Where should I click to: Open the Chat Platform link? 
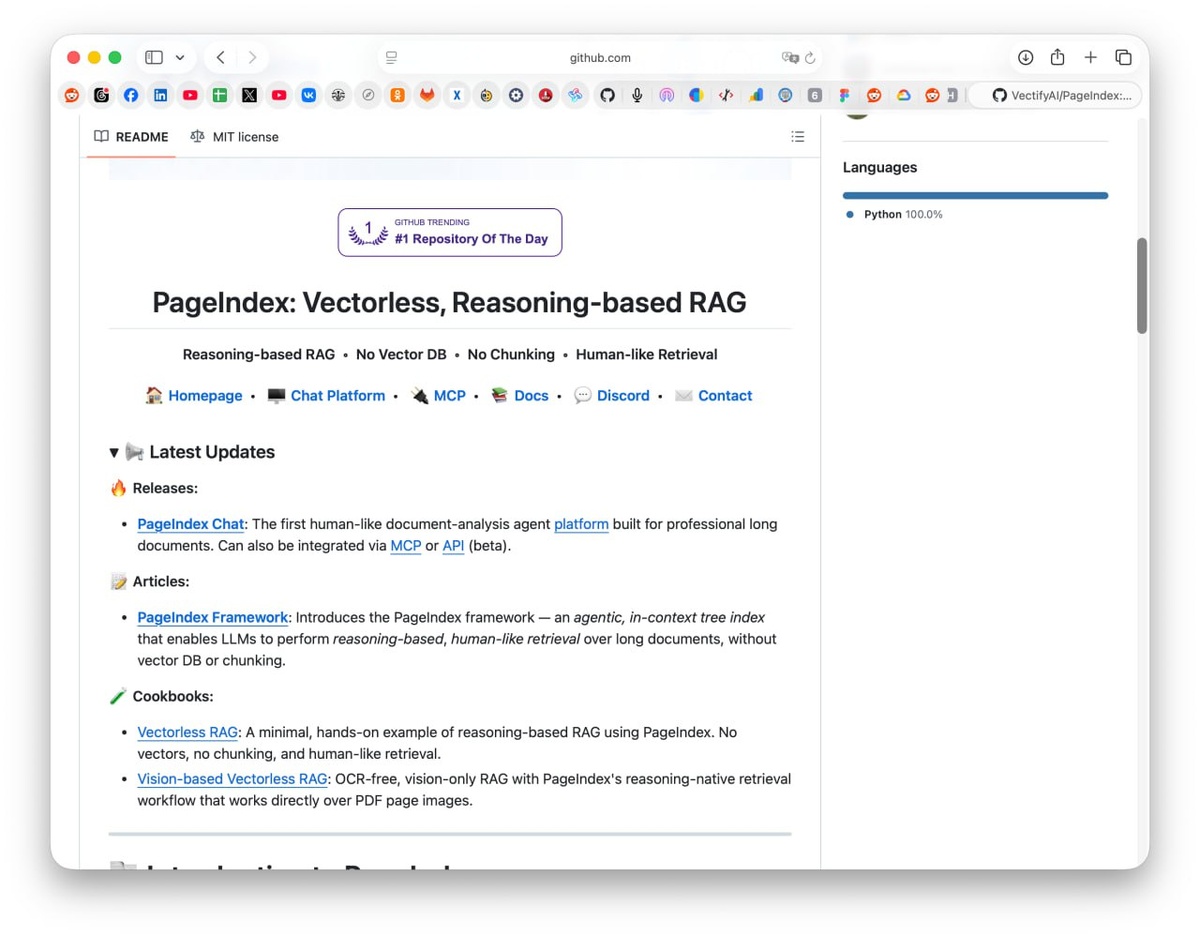tap(338, 396)
